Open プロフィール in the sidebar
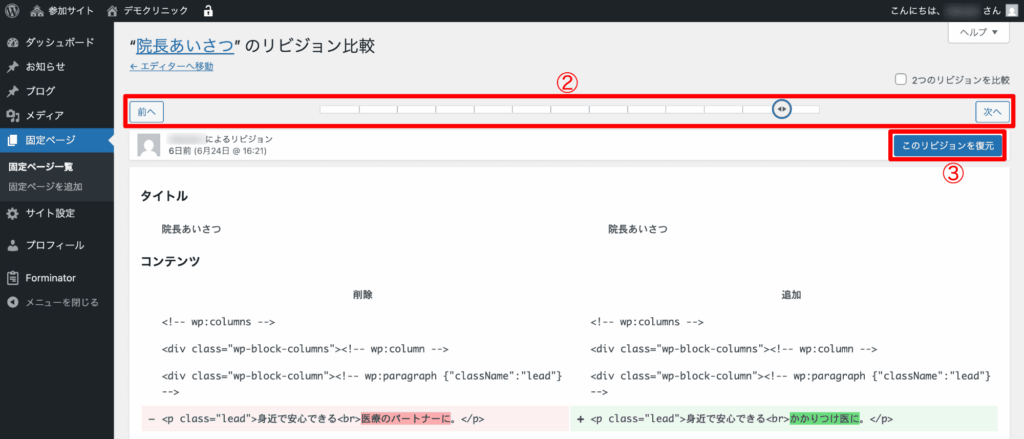 pyautogui.click(x=54, y=245)
